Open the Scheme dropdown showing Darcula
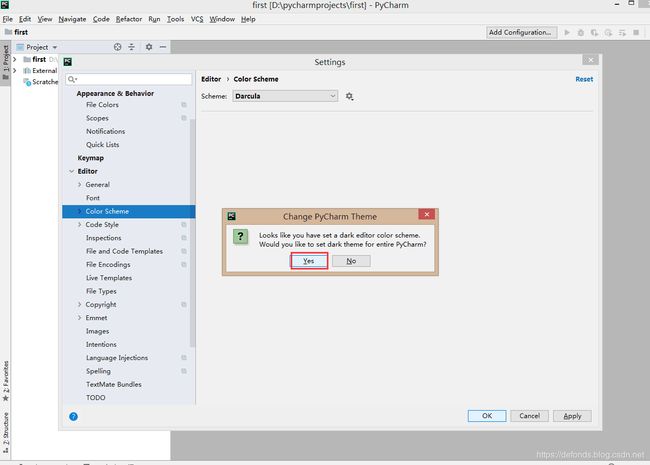The image size is (650, 465). pos(285,96)
